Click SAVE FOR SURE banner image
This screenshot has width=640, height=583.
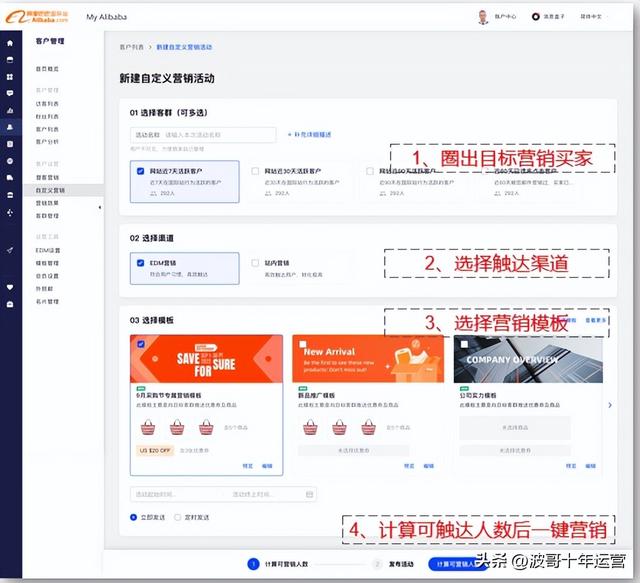(206, 358)
